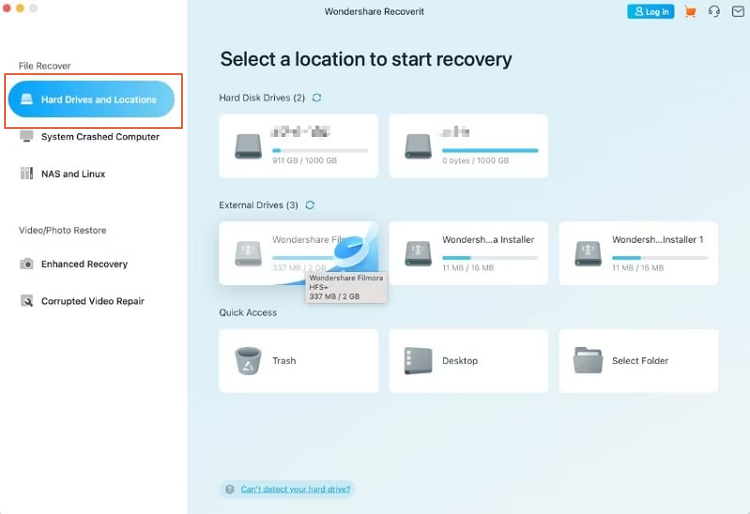Choose Desktop under Quick Access

click(468, 361)
